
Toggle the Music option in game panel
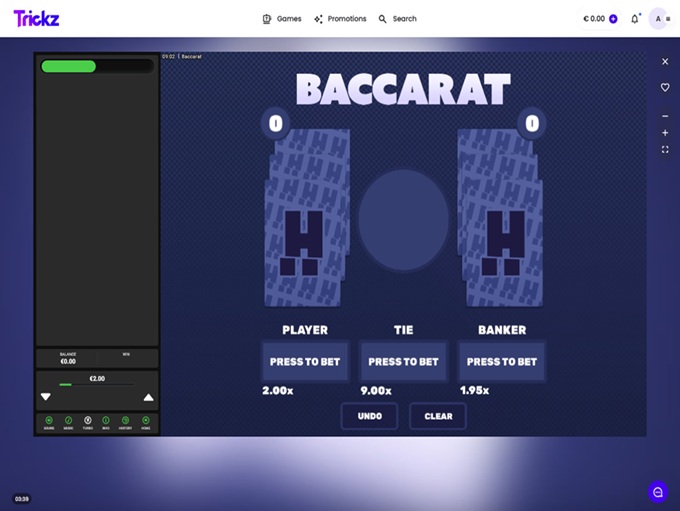tap(68, 421)
